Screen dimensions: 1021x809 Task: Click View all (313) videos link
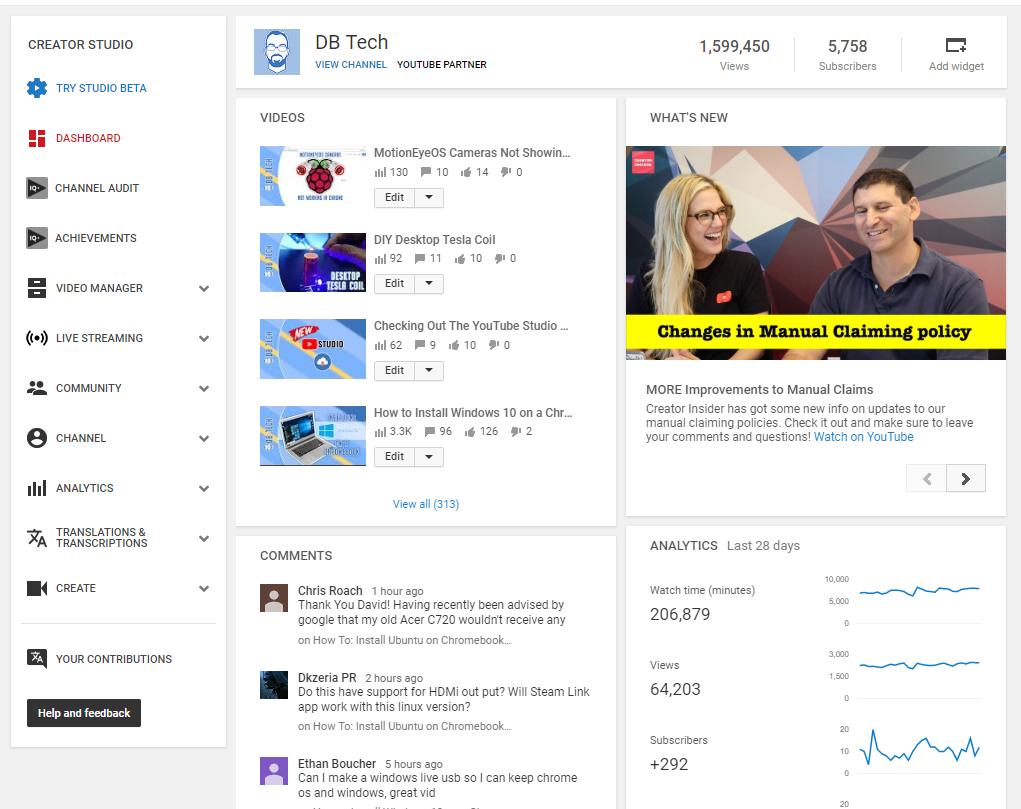tap(426, 504)
